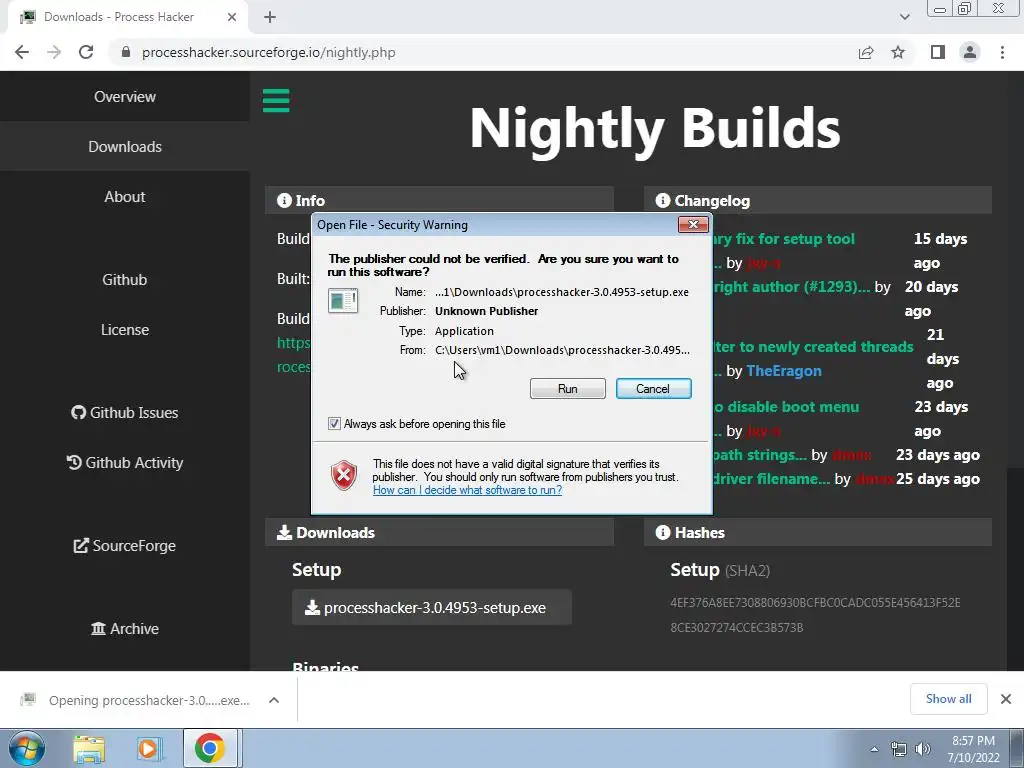Viewport: 1024px width, 768px height.
Task: Open the Windows Start menu
Action: pos(26,748)
